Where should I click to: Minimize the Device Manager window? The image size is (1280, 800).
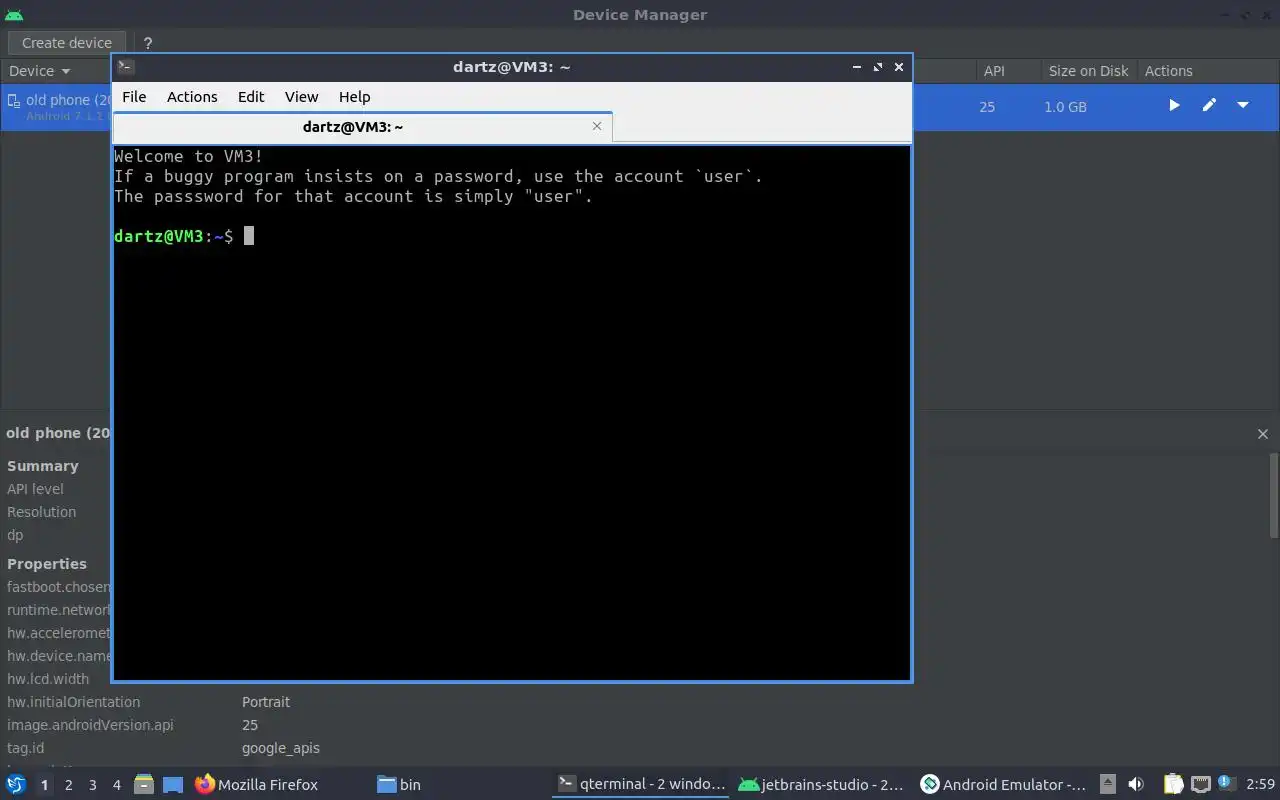(x=1226, y=15)
